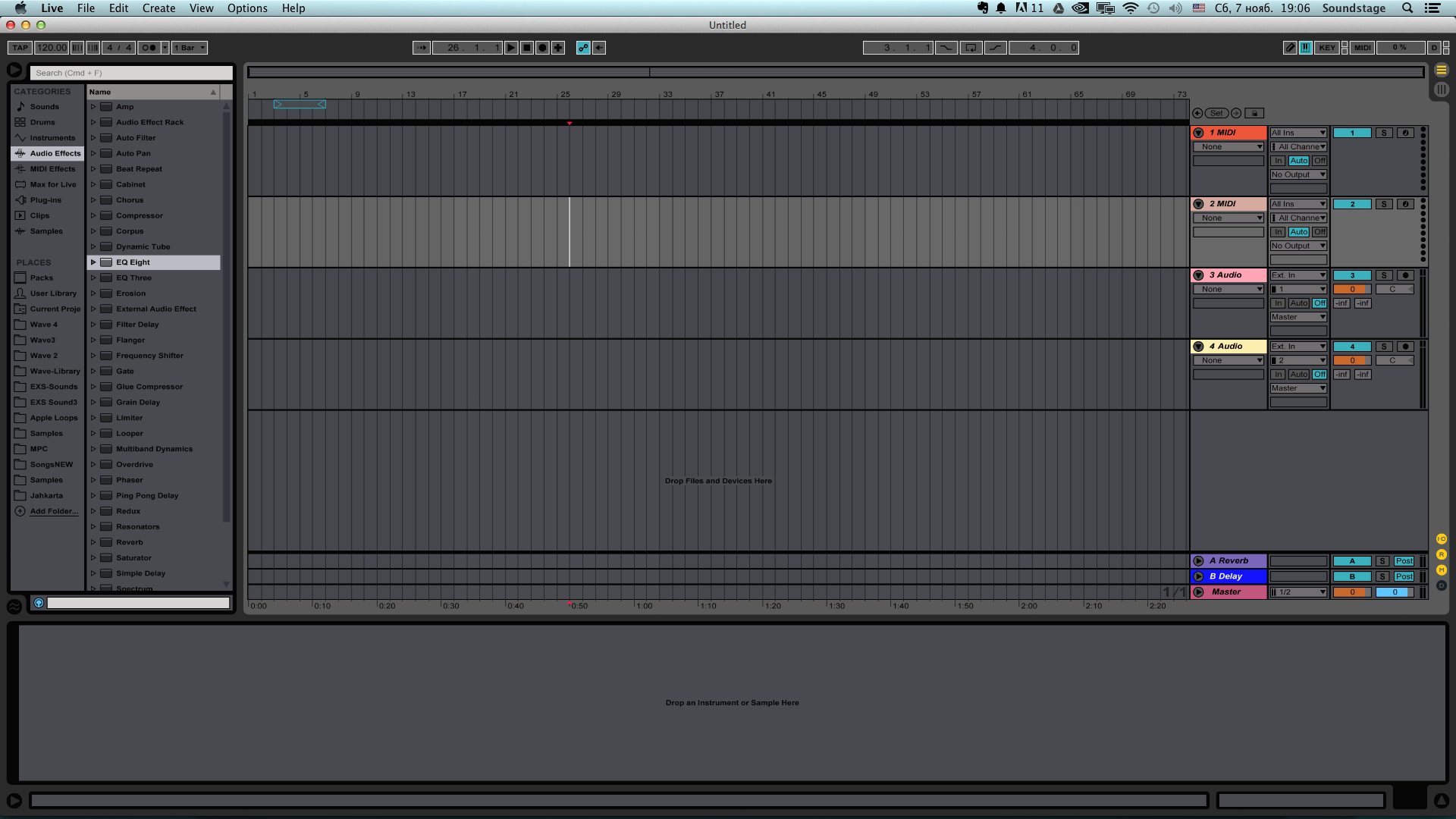Viewport: 1456px width, 819px height.
Task: Solo the 3 Audio track
Action: pos(1383,275)
